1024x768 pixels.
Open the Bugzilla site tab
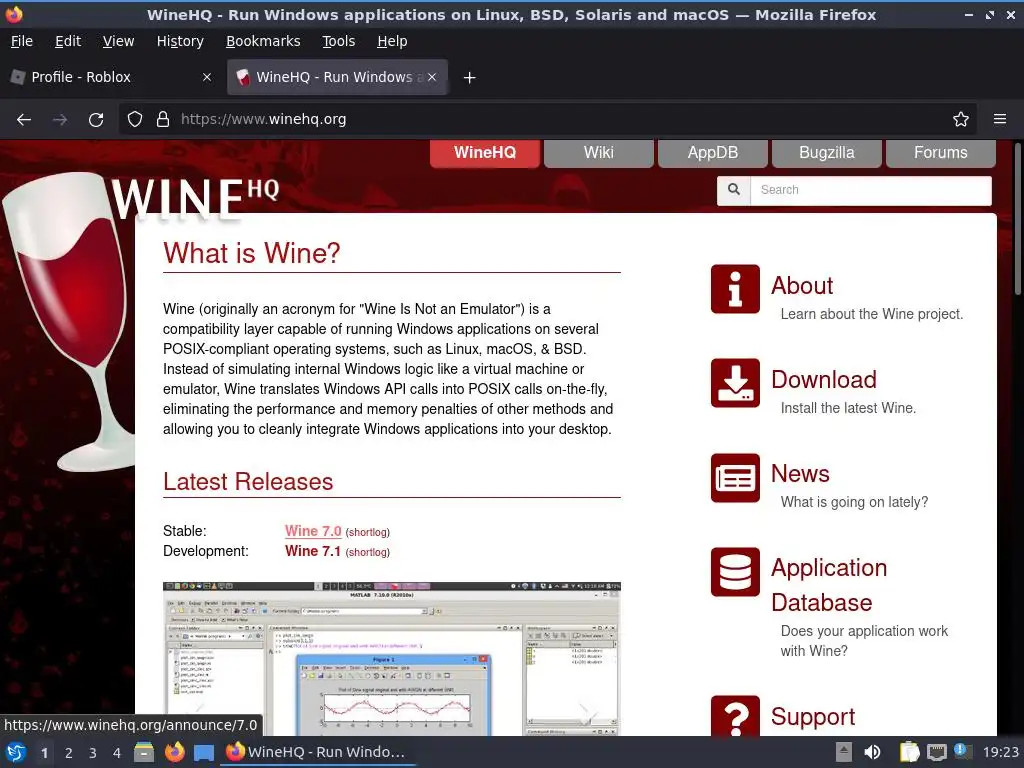826,153
